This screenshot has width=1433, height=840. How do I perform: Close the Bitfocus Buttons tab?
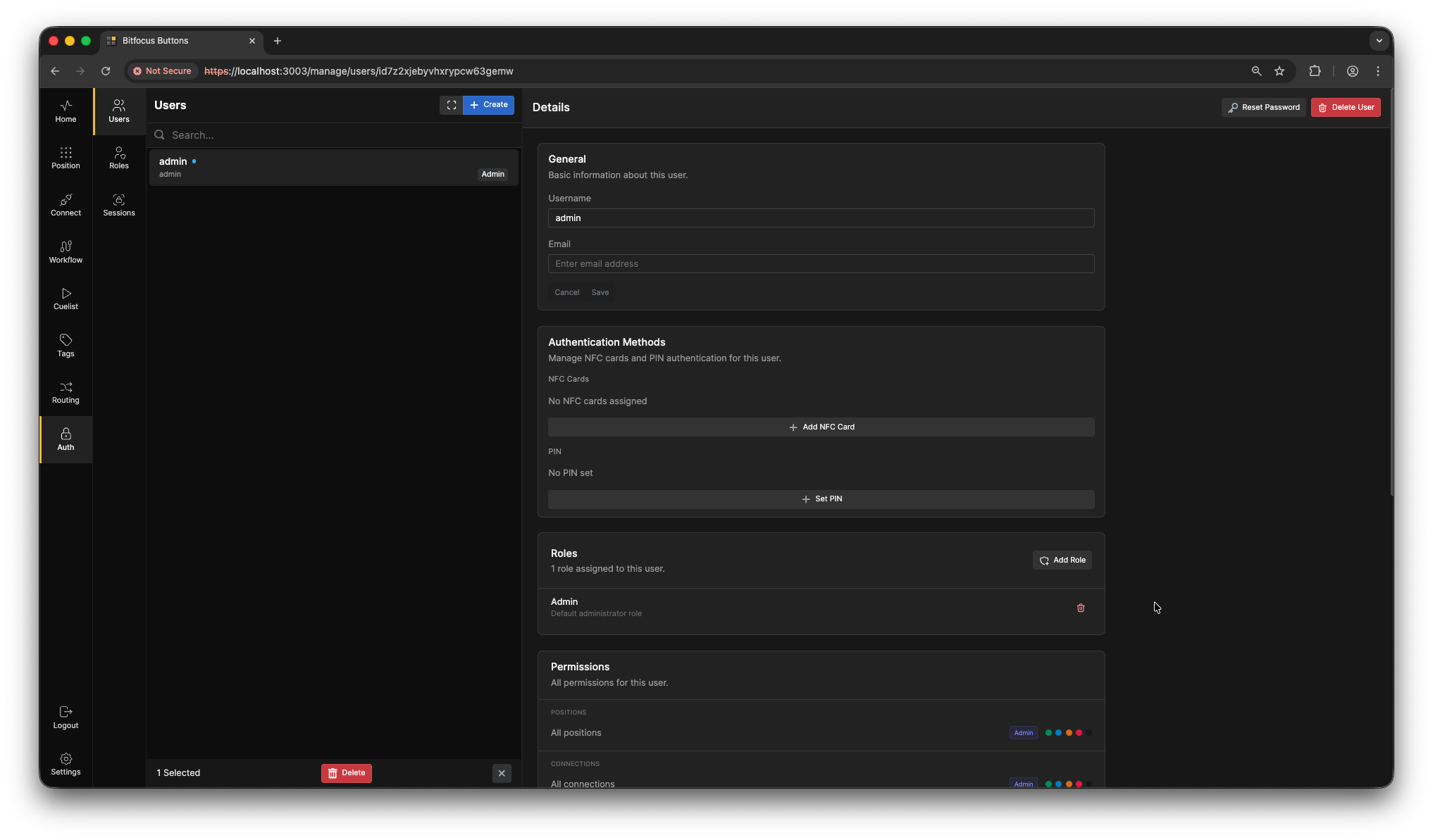252,41
